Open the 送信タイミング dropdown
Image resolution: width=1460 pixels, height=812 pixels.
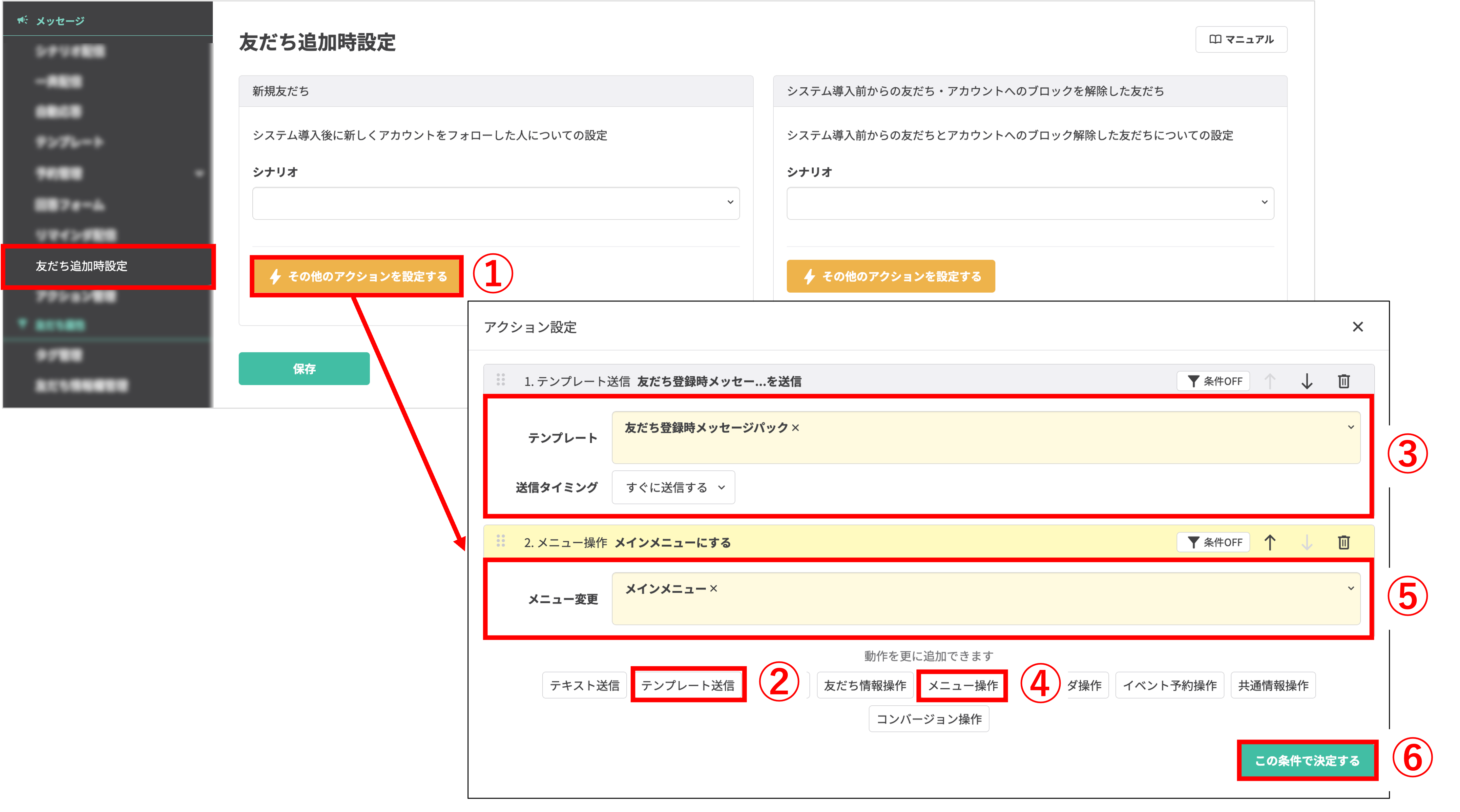coord(672,487)
